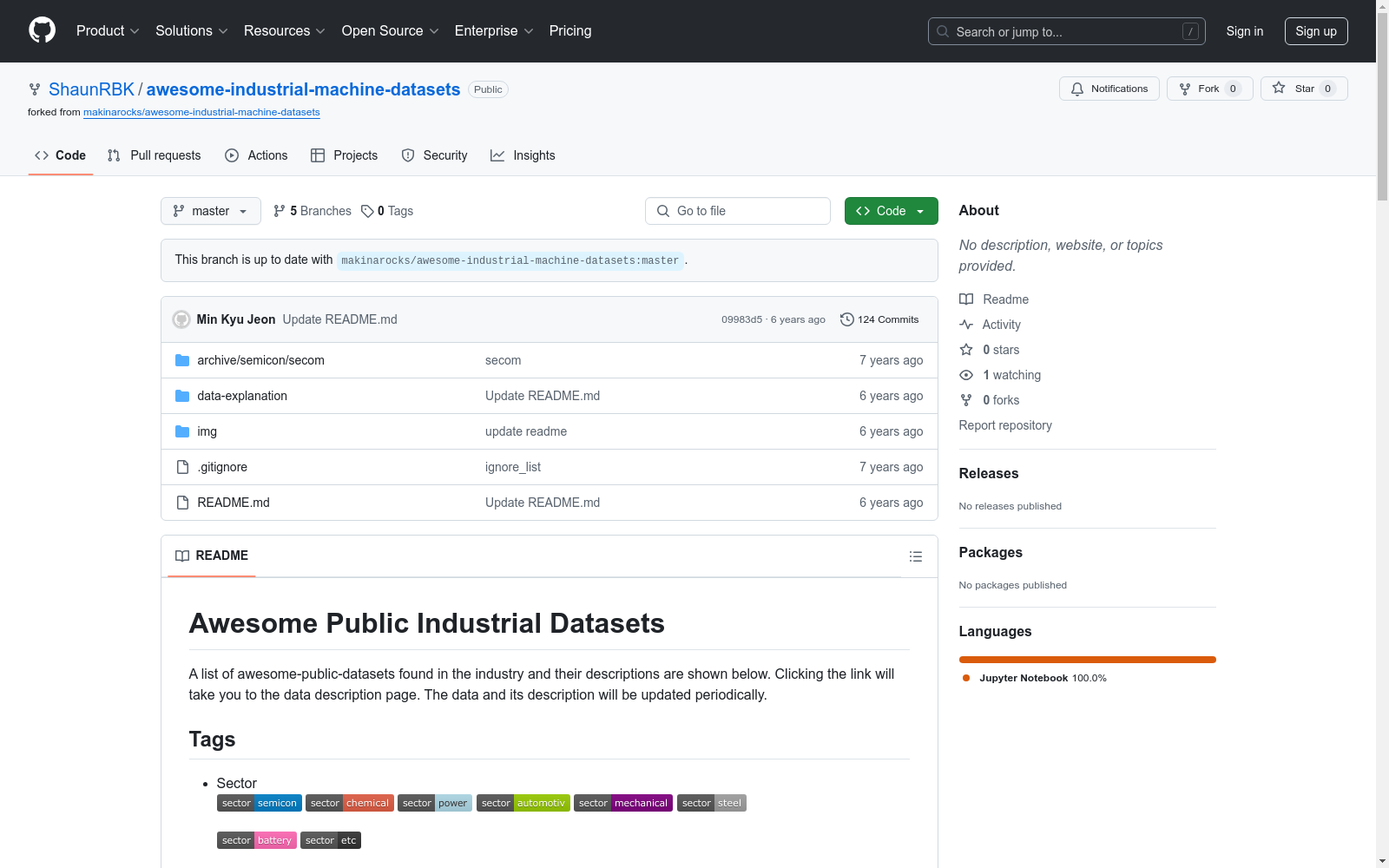
Task: Go to the Pricing page
Action: [x=570, y=31]
